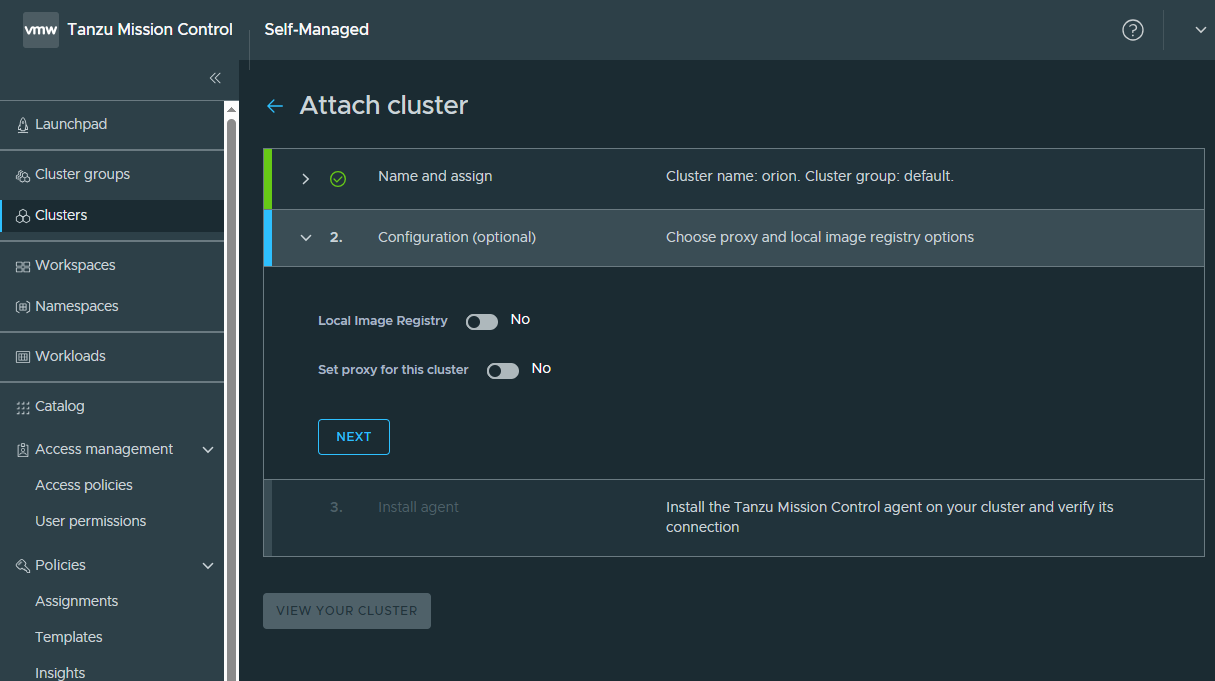1215x681 pixels.
Task: Click the Local Image Registry label
Action: point(383,321)
